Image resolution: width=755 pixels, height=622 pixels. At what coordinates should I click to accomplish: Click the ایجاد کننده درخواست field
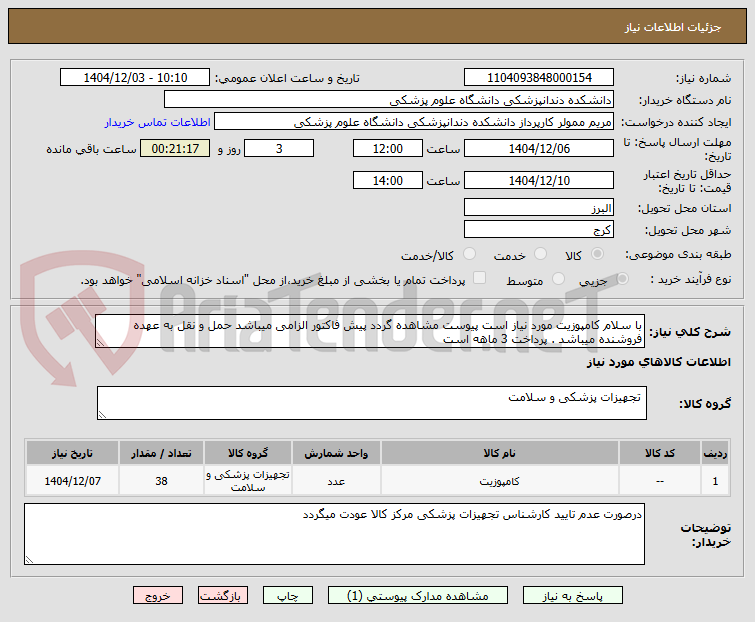pos(414,121)
